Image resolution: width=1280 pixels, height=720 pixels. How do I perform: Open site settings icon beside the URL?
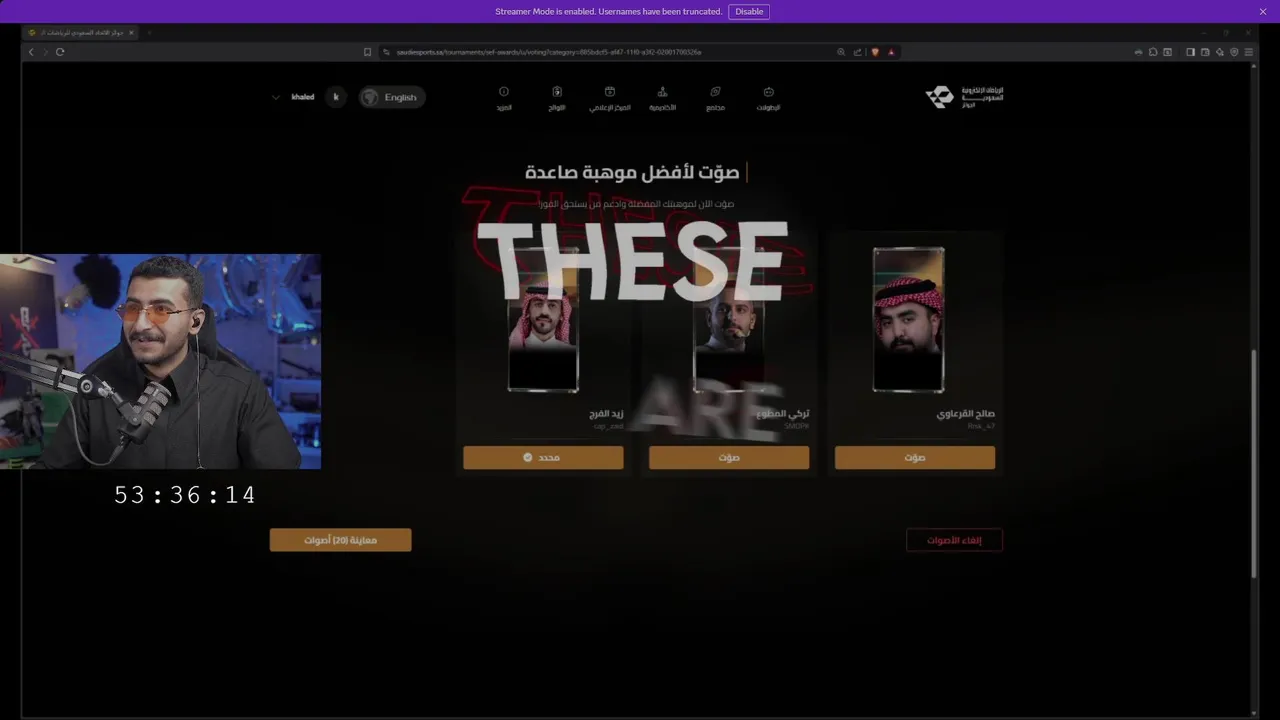click(x=389, y=52)
